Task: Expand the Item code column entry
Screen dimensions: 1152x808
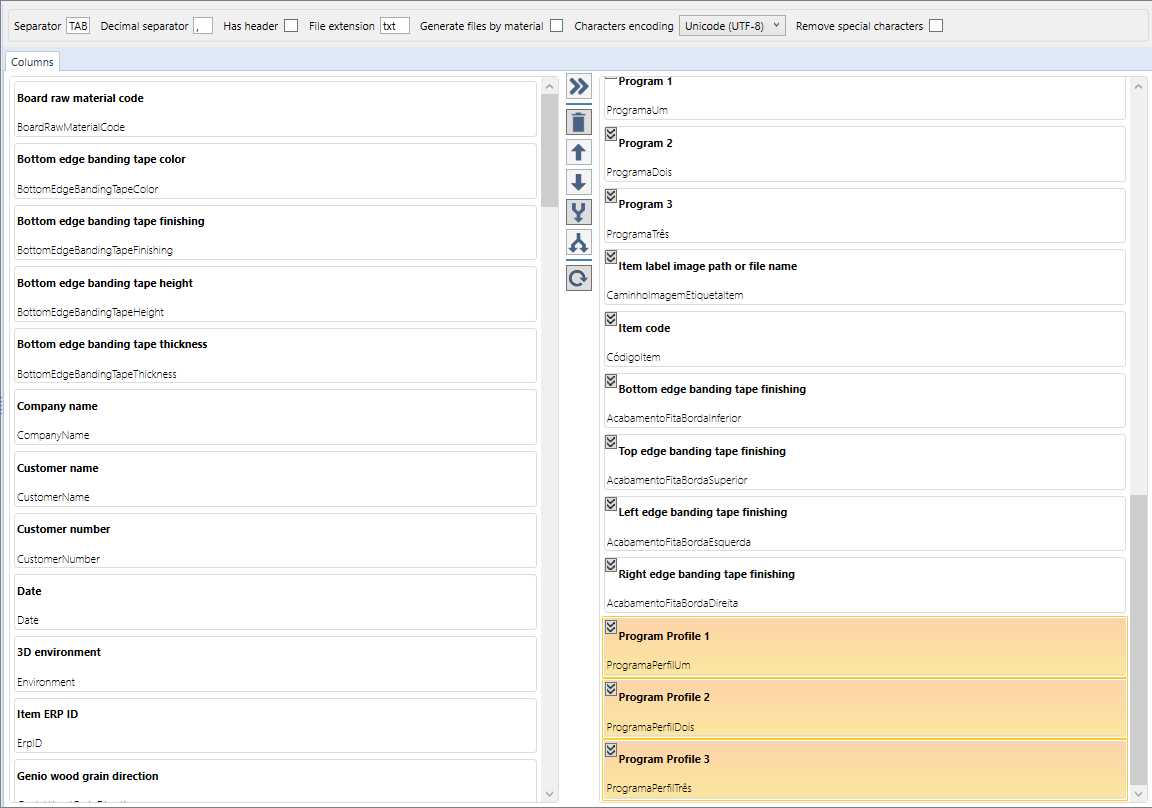Action: tap(611, 319)
